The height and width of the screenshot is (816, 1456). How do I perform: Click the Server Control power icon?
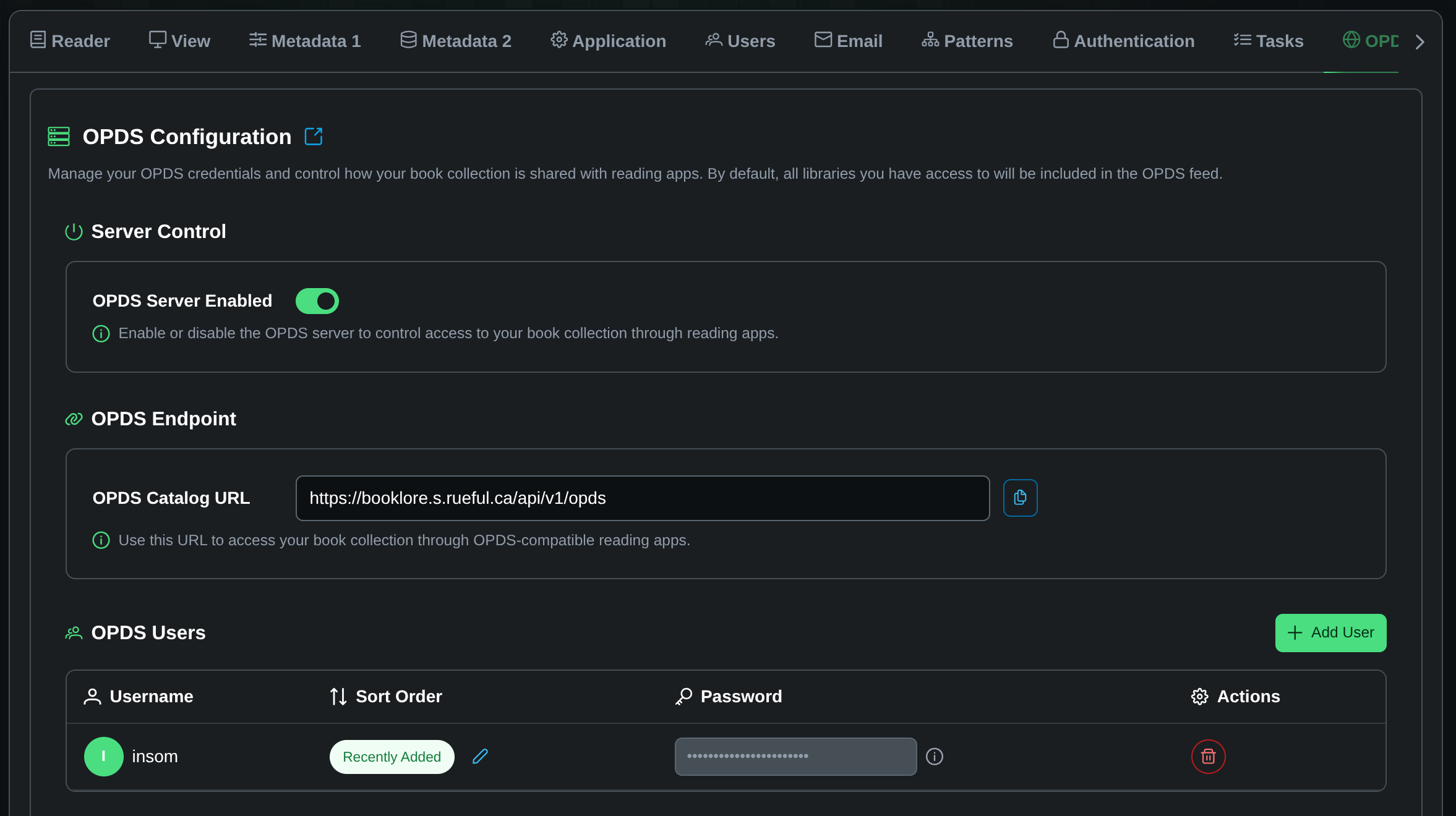pyautogui.click(x=73, y=232)
